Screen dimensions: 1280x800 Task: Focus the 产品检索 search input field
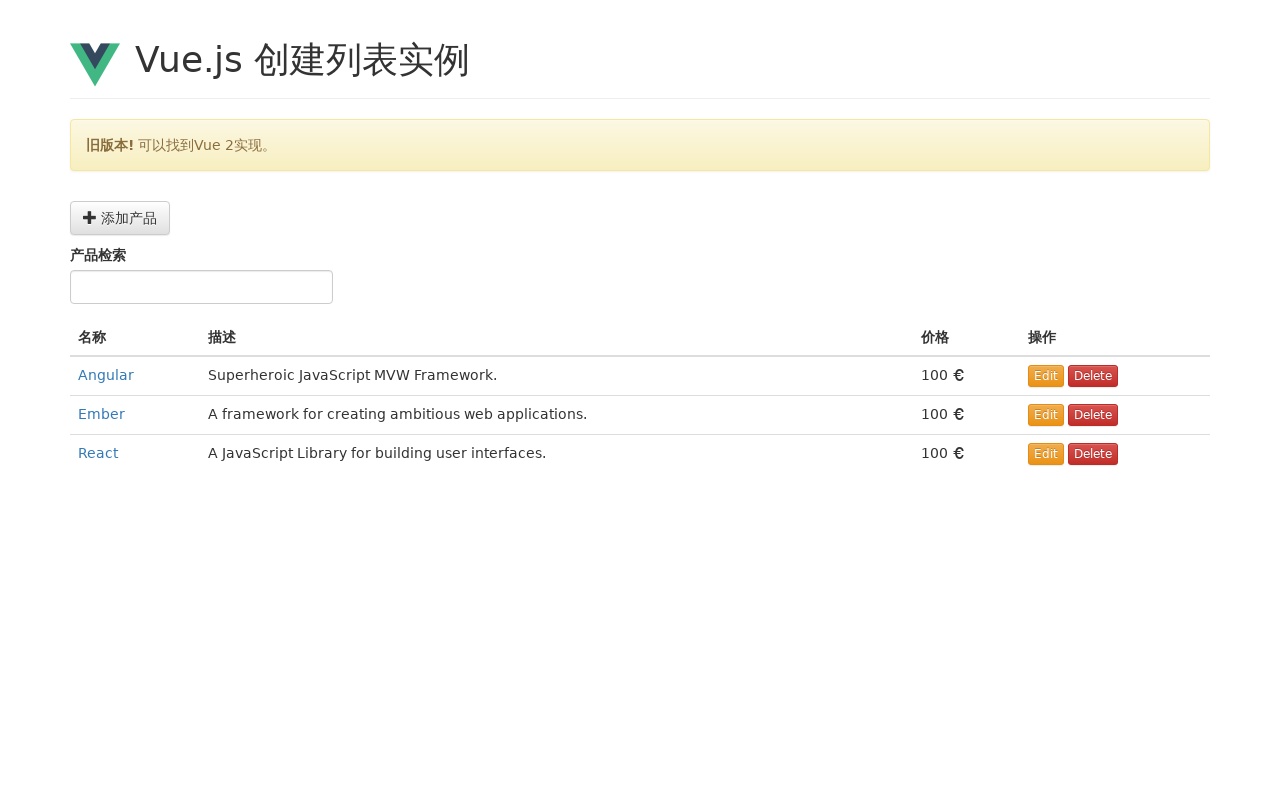point(201,287)
